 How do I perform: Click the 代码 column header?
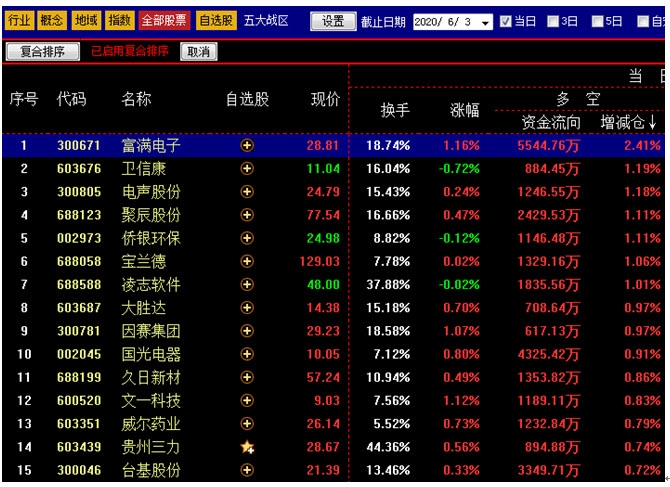[x=71, y=99]
